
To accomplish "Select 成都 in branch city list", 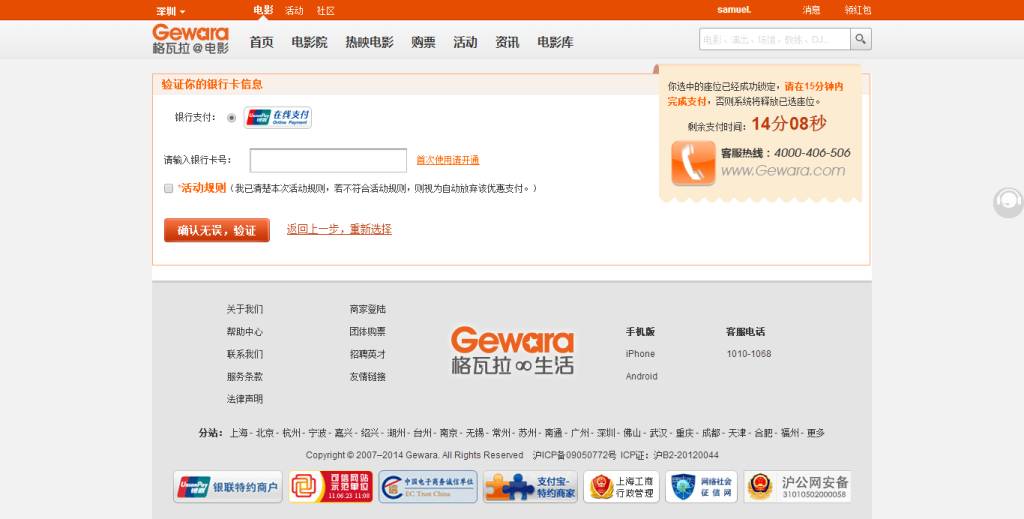I will pos(711,433).
